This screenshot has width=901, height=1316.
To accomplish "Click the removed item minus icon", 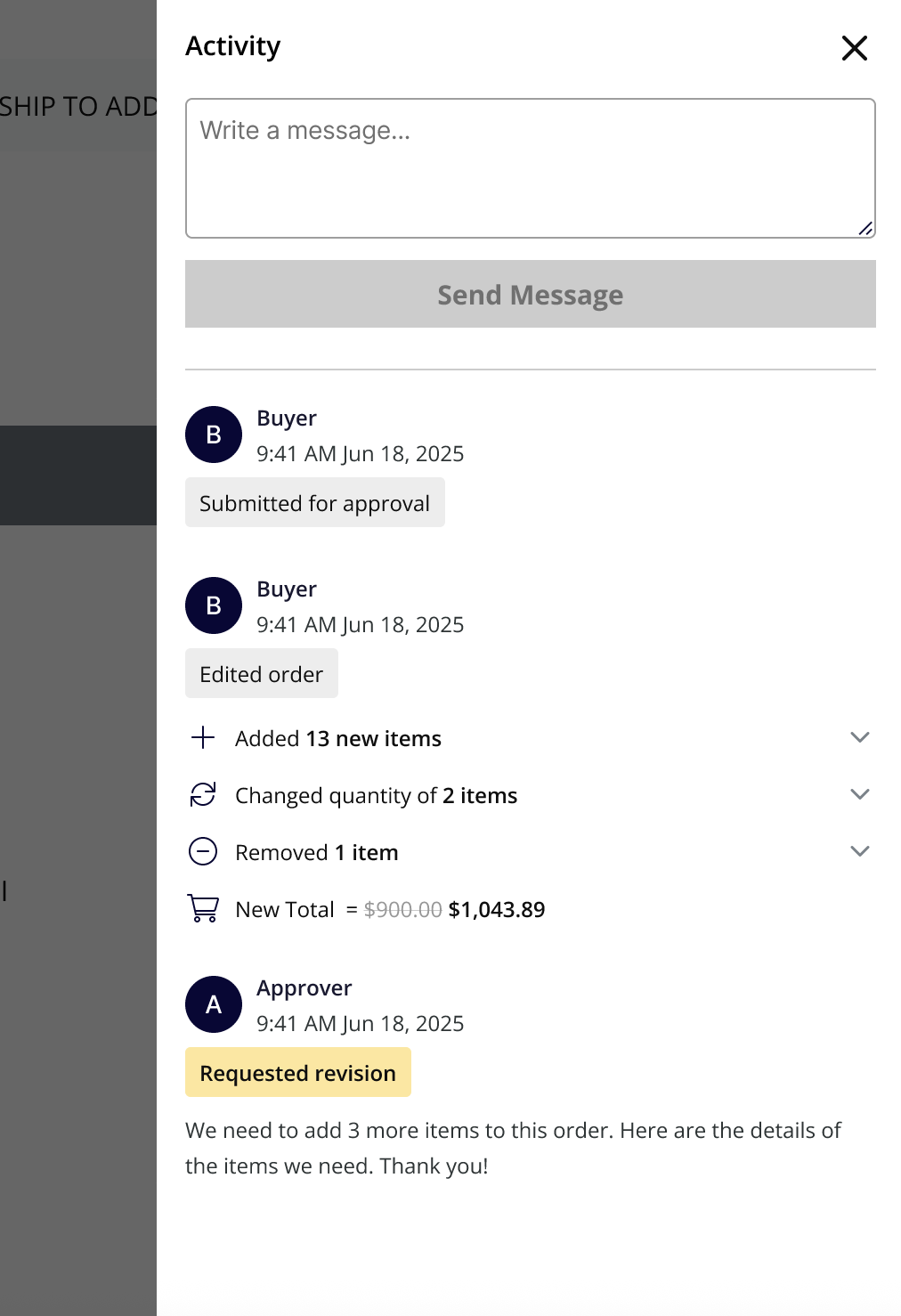I will pos(203,851).
